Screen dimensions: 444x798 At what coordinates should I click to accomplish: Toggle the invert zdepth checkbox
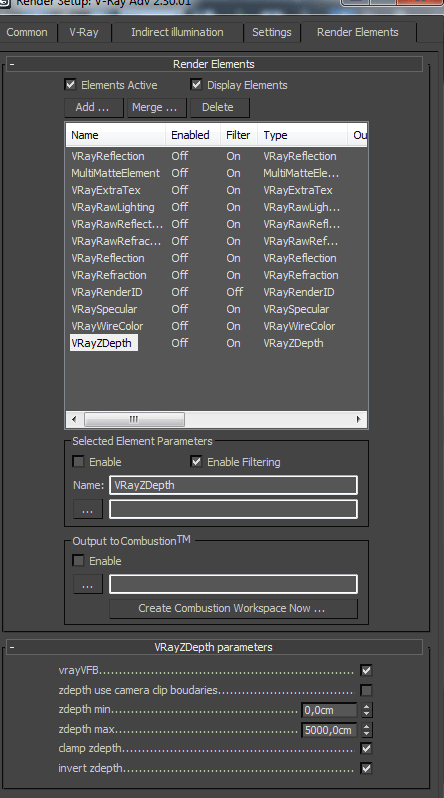pyautogui.click(x=366, y=768)
